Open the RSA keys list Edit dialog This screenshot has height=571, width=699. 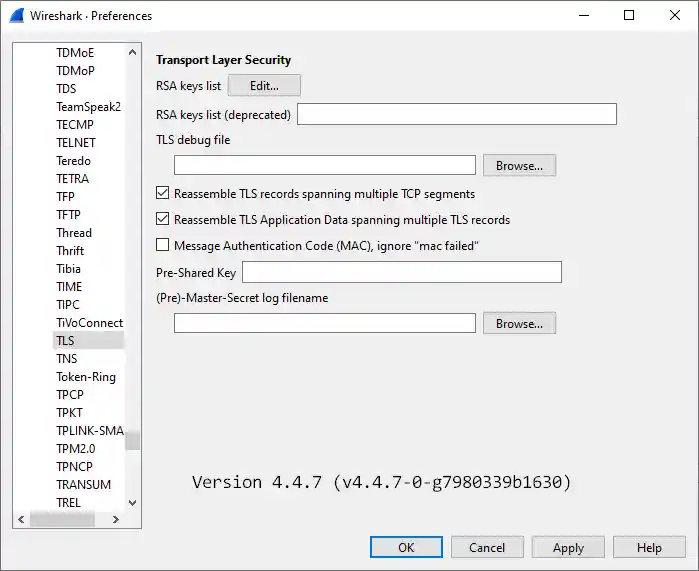[264, 86]
